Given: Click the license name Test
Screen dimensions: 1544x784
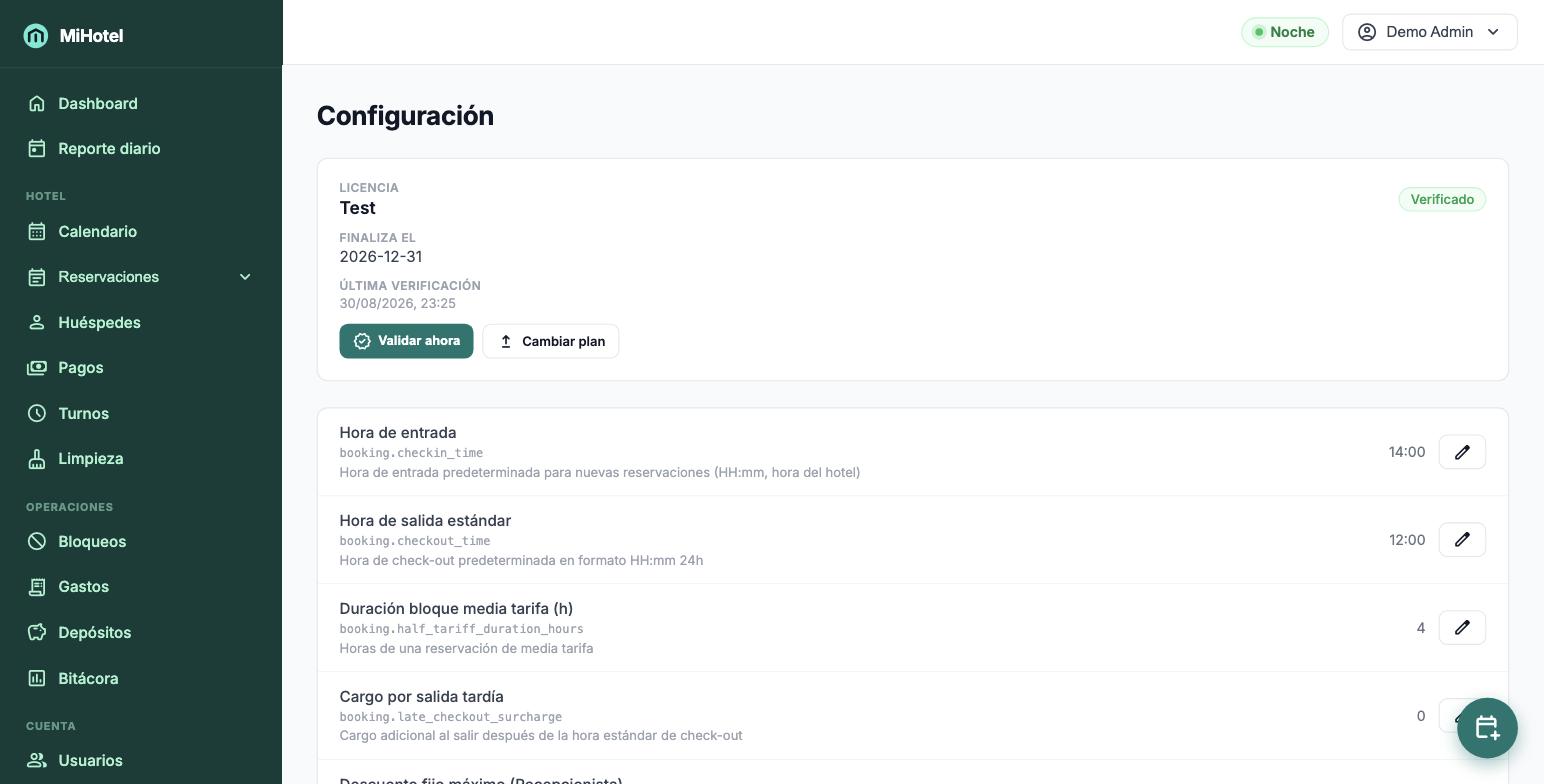Looking at the screenshot, I should (x=357, y=208).
